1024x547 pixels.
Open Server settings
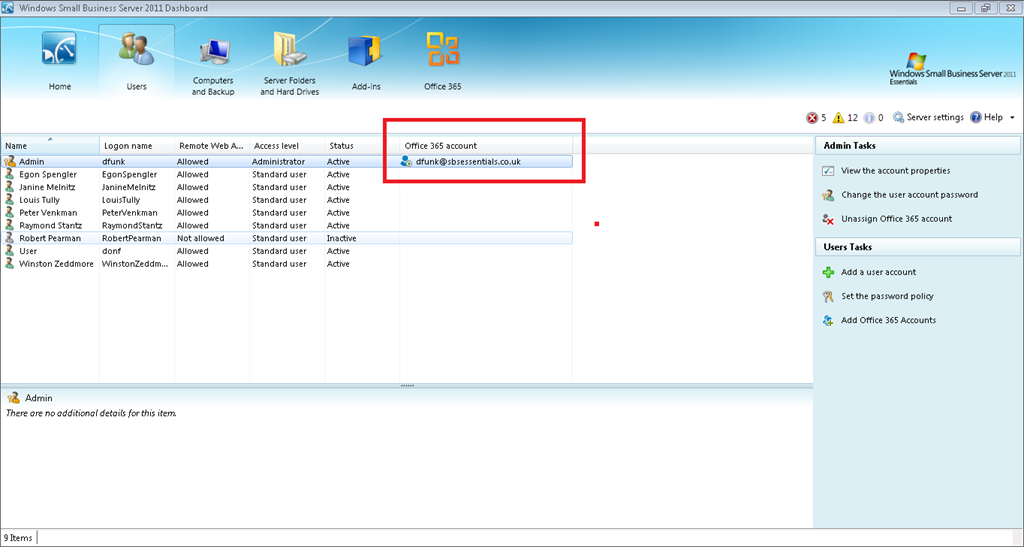(x=928, y=118)
